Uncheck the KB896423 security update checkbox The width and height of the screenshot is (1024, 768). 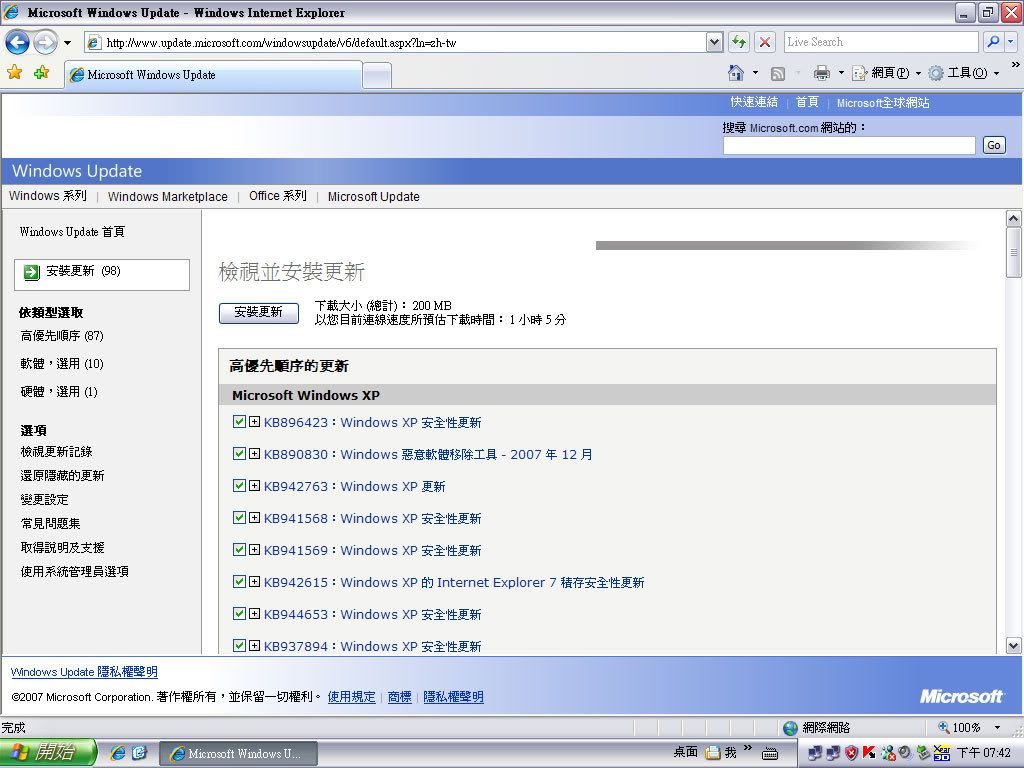pos(239,422)
